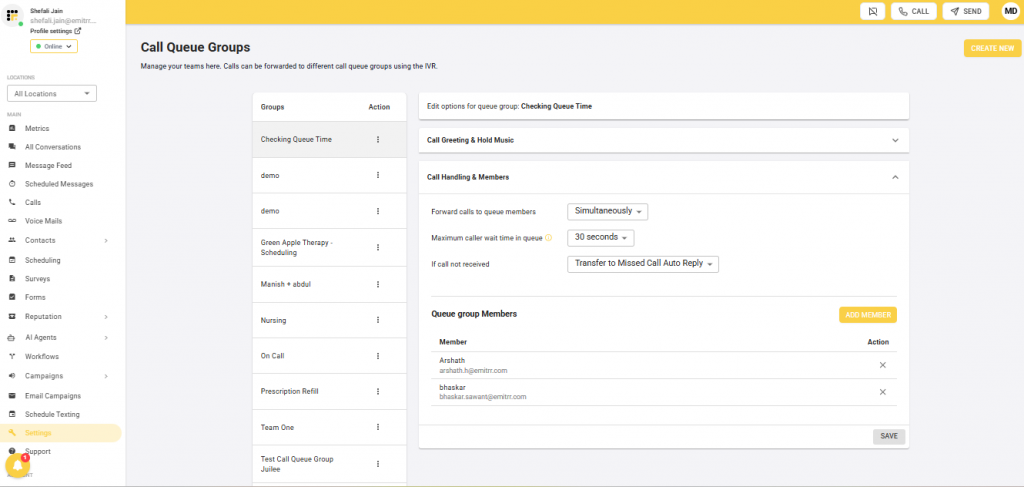Viewport: 1024px width, 487px height.
Task: Click arshath.h@emitrr.com email text
Action: tap(473, 370)
